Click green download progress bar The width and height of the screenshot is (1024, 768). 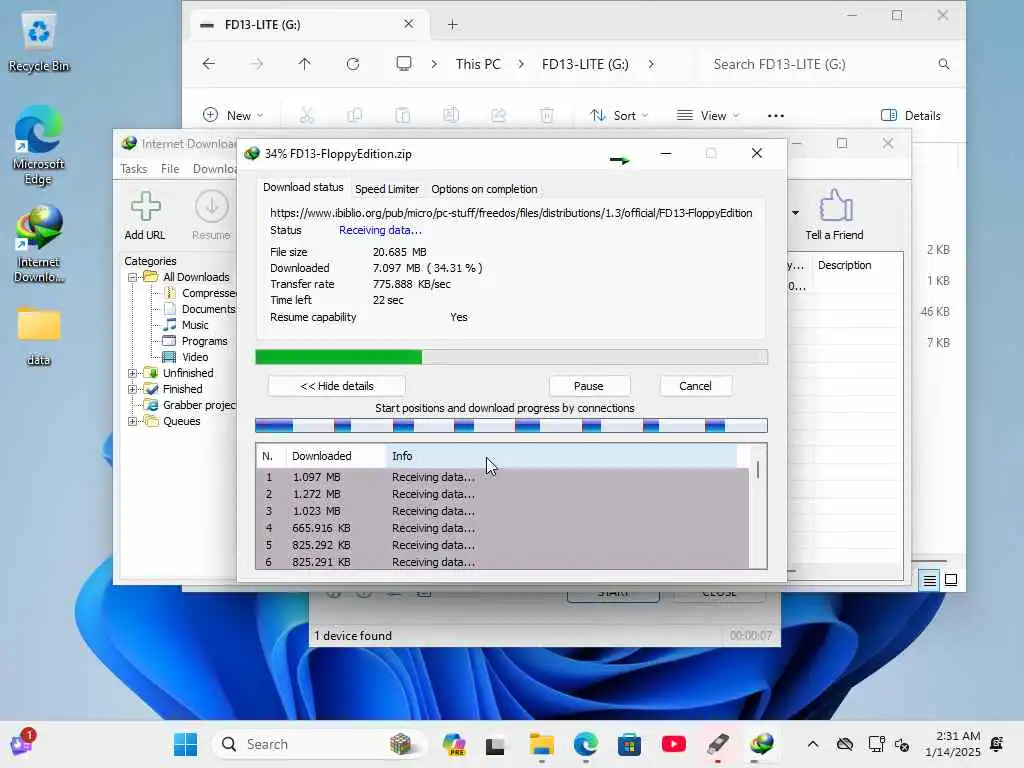coord(511,357)
